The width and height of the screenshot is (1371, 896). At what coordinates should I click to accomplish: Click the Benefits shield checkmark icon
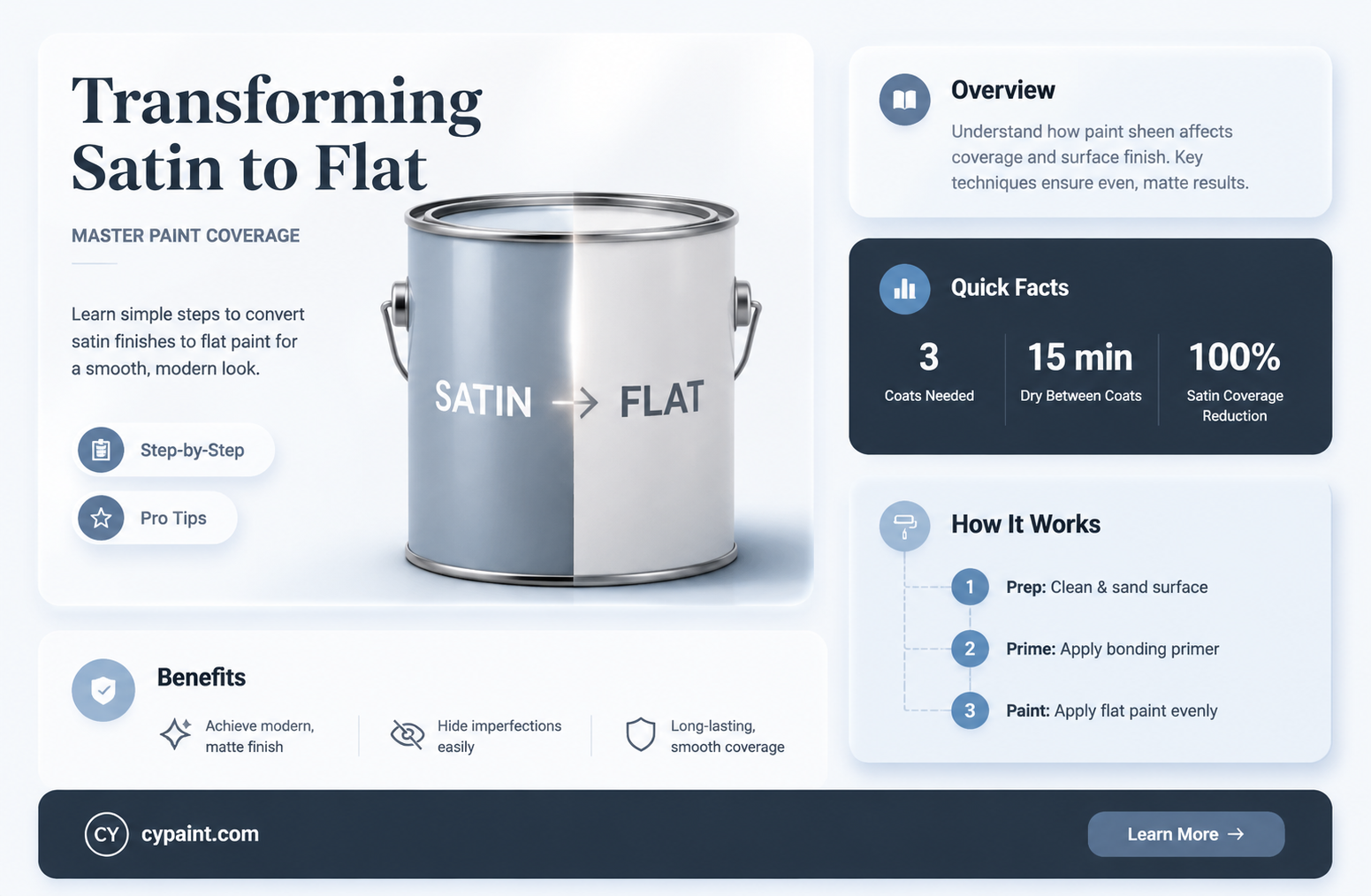tap(103, 690)
